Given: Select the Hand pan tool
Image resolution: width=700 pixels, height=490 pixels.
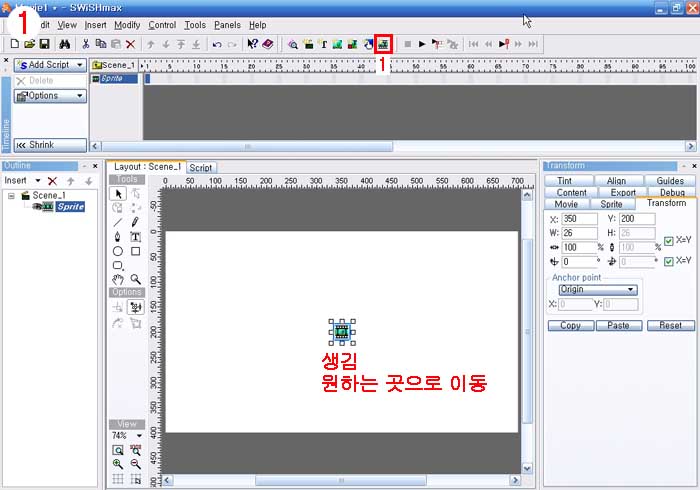Looking at the screenshot, I should click(118, 280).
